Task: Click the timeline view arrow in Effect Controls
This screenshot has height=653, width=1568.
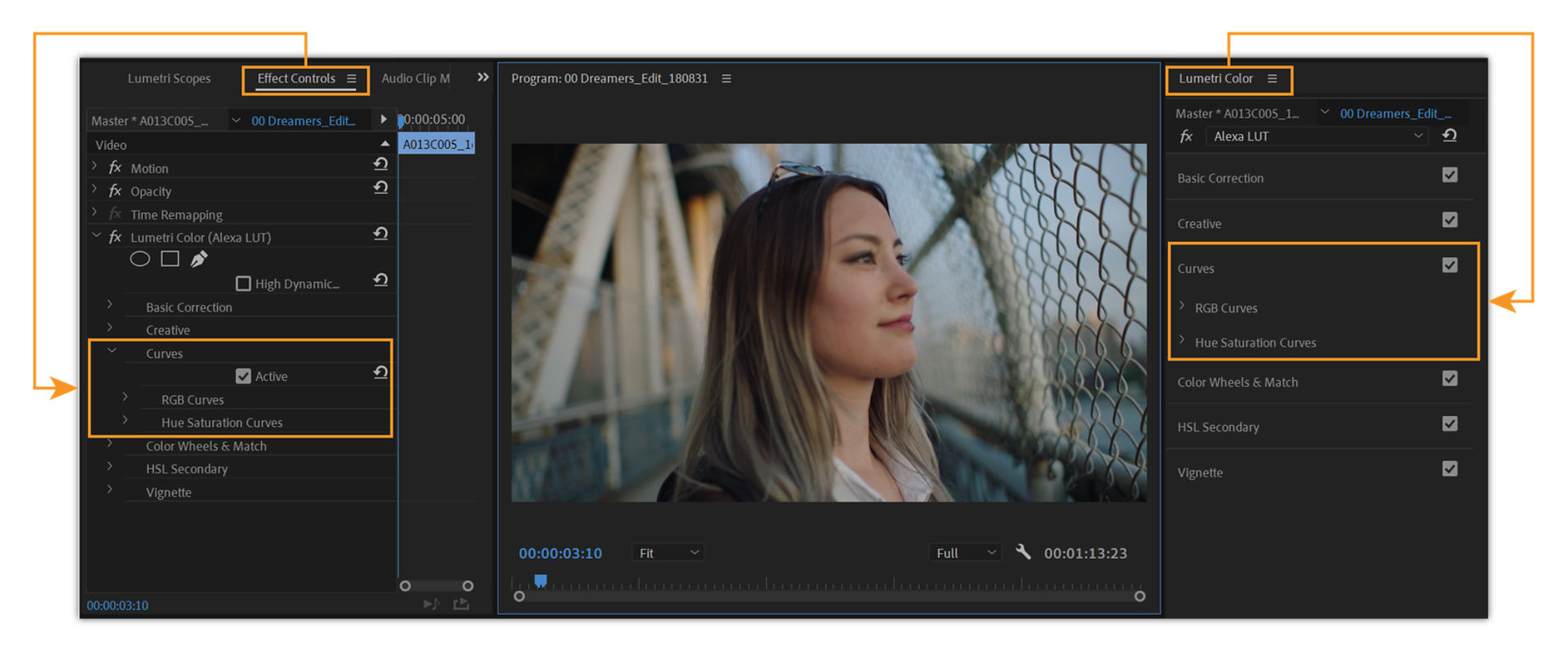Action: tap(383, 119)
